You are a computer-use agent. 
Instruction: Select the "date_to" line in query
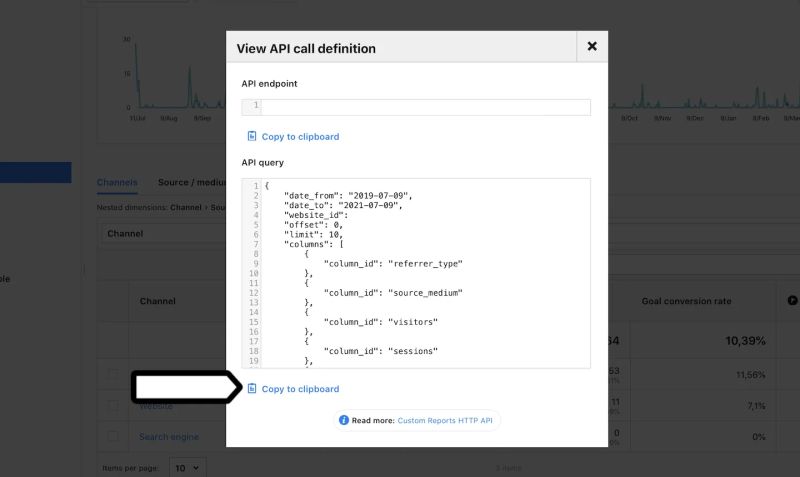point(343,205)
